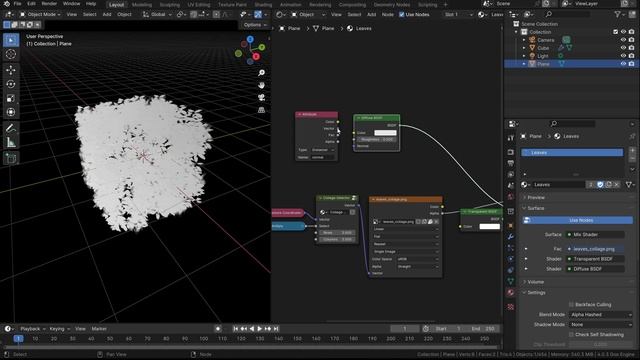The width and height of the screenshot is (640, 360).
Task: Open the Output properties tab
Action: [511, 163]
